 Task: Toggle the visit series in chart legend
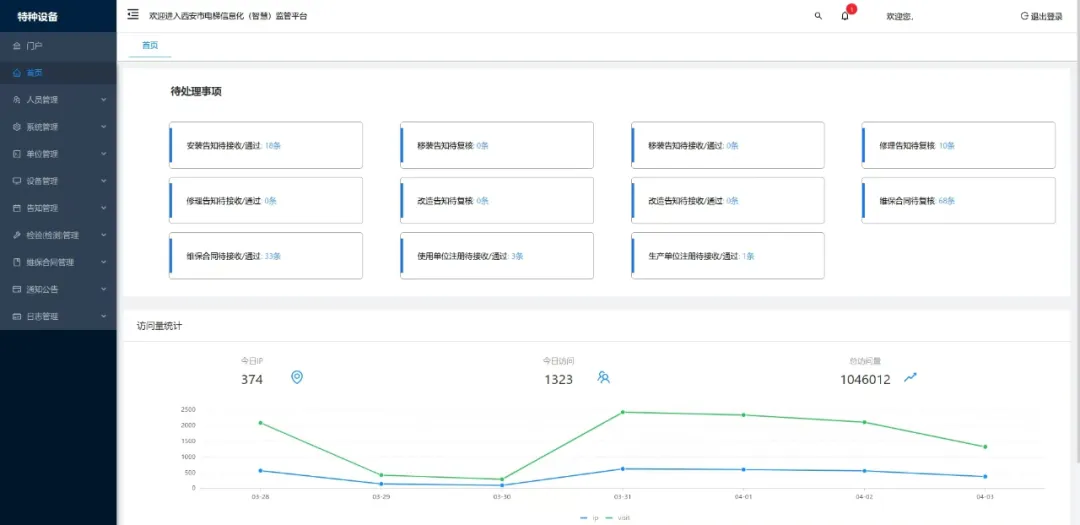click(x=617, y=518)
